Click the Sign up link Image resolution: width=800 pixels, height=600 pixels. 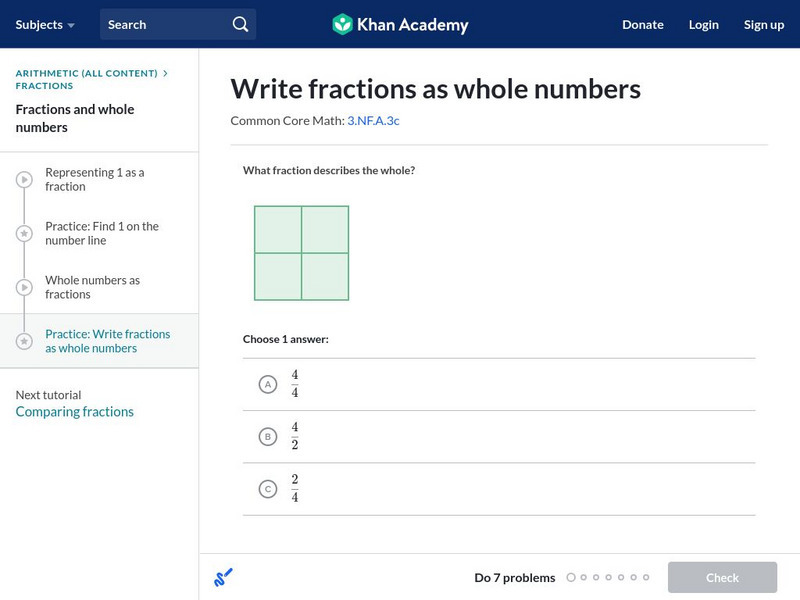click(x=763, y=24)
